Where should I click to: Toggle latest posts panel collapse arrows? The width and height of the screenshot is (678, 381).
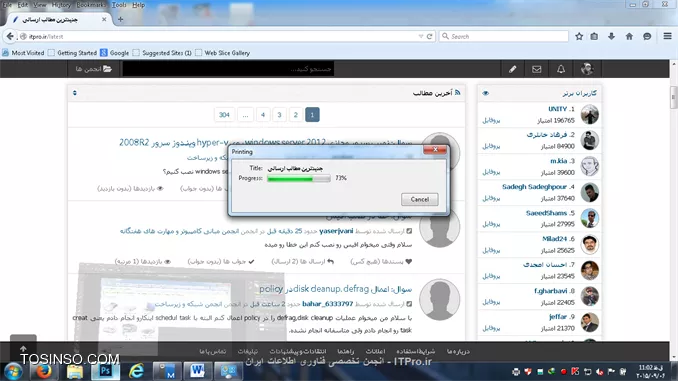(x=75, y=93)
